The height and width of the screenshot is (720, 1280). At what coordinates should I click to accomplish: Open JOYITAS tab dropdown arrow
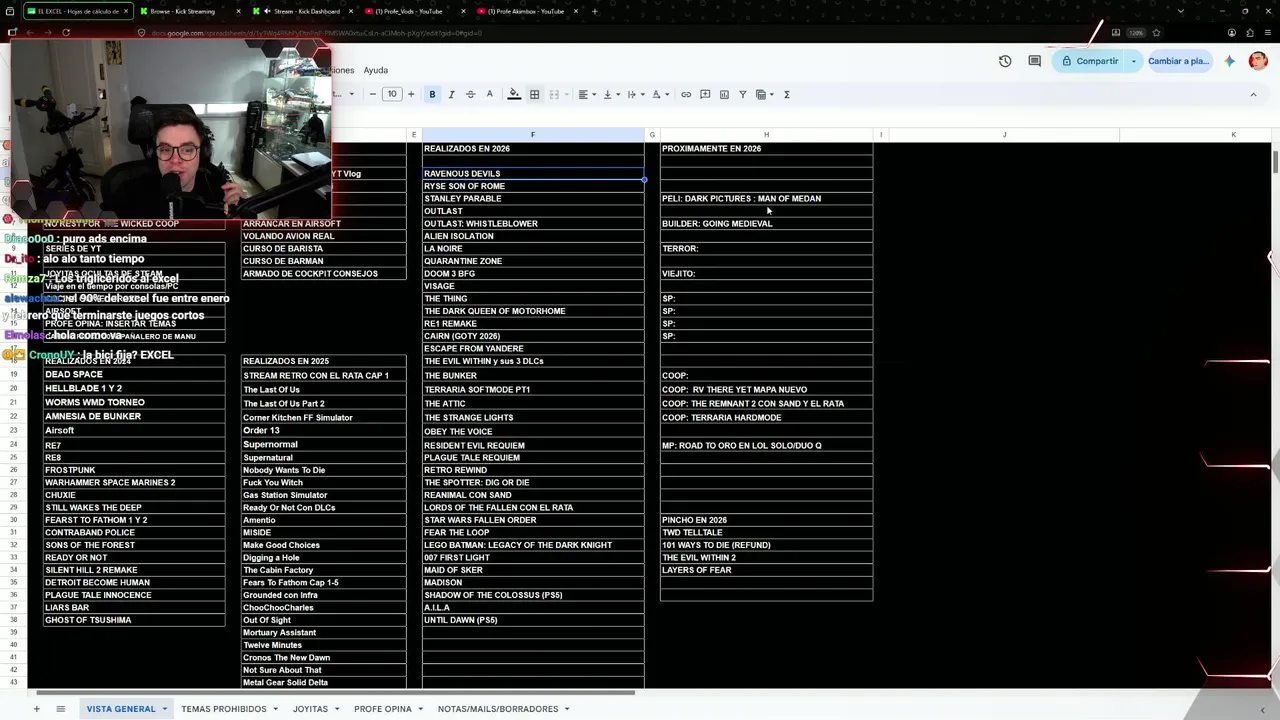[337, 709]
